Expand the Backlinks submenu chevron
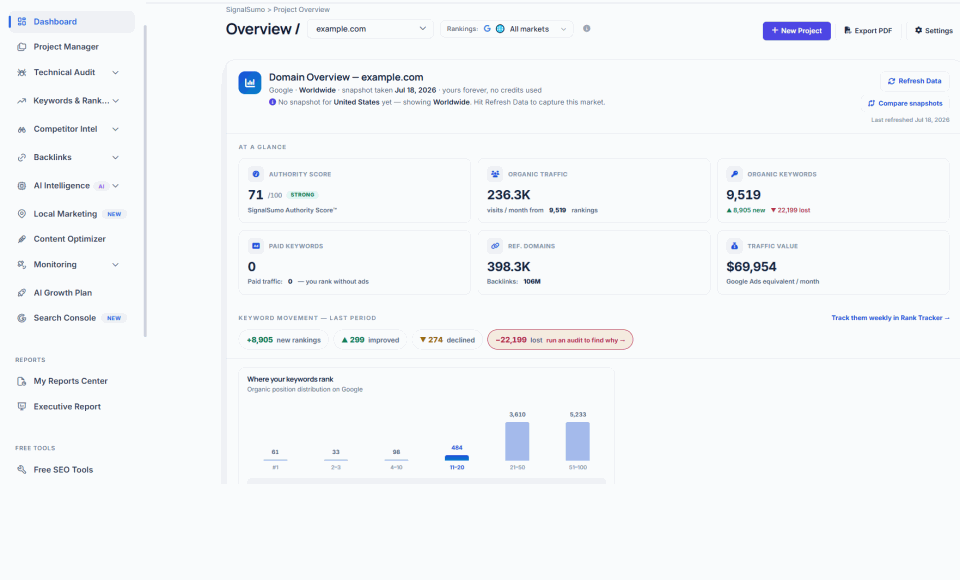The width and height of the screenshot is (960, 580). point(115,157)
